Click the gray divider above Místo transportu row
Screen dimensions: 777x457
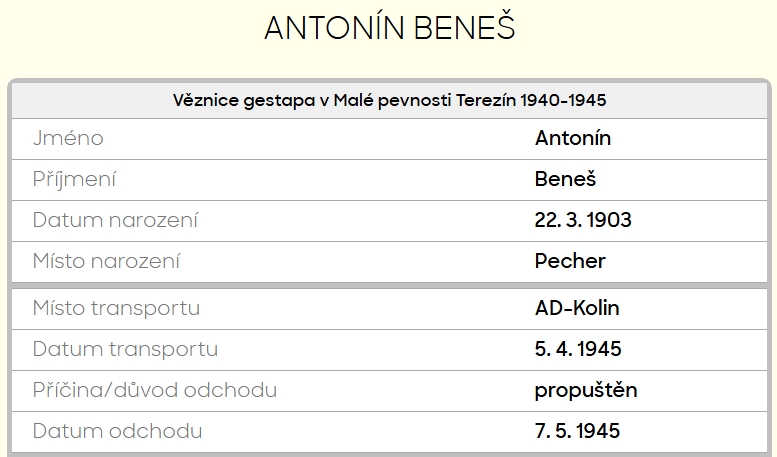pyautogui.click(x=389, y=285)
